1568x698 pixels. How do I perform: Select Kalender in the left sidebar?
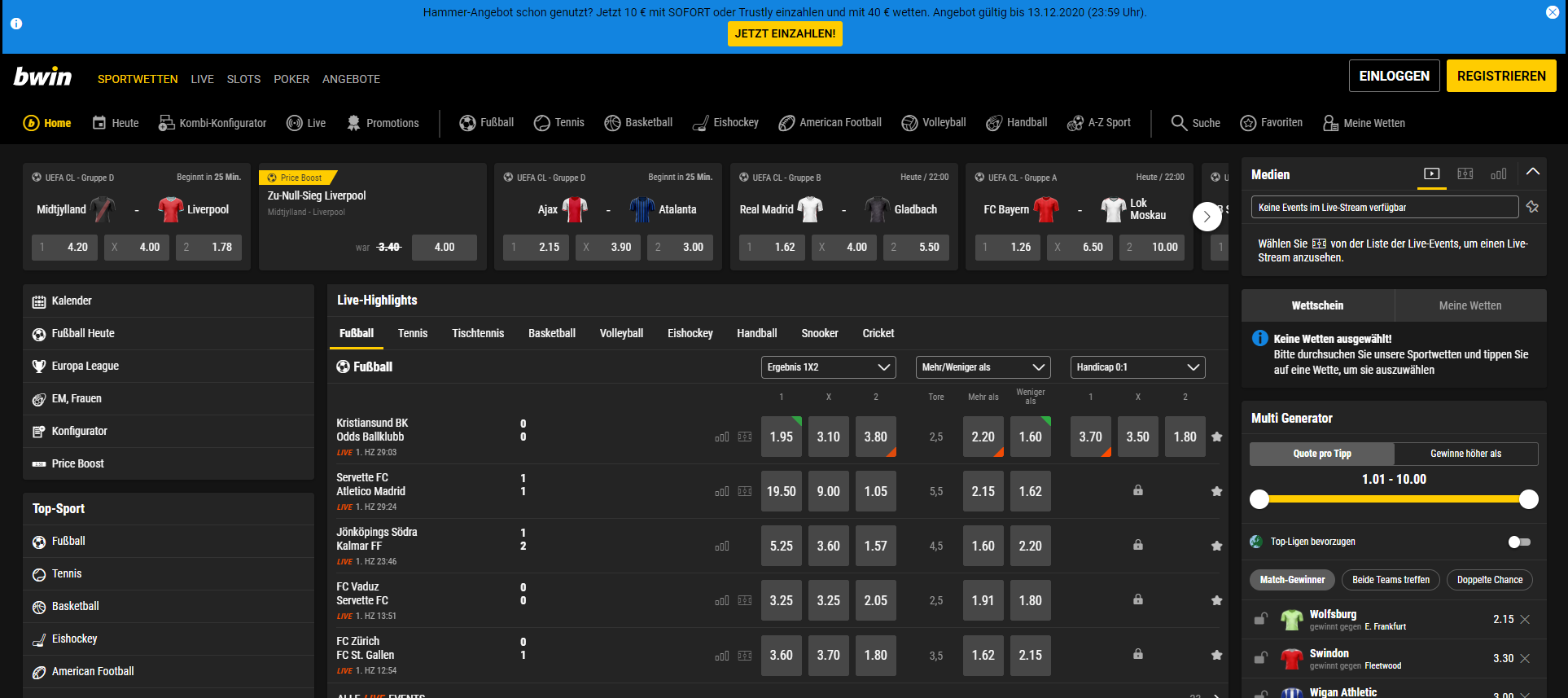tap(169, 301)
